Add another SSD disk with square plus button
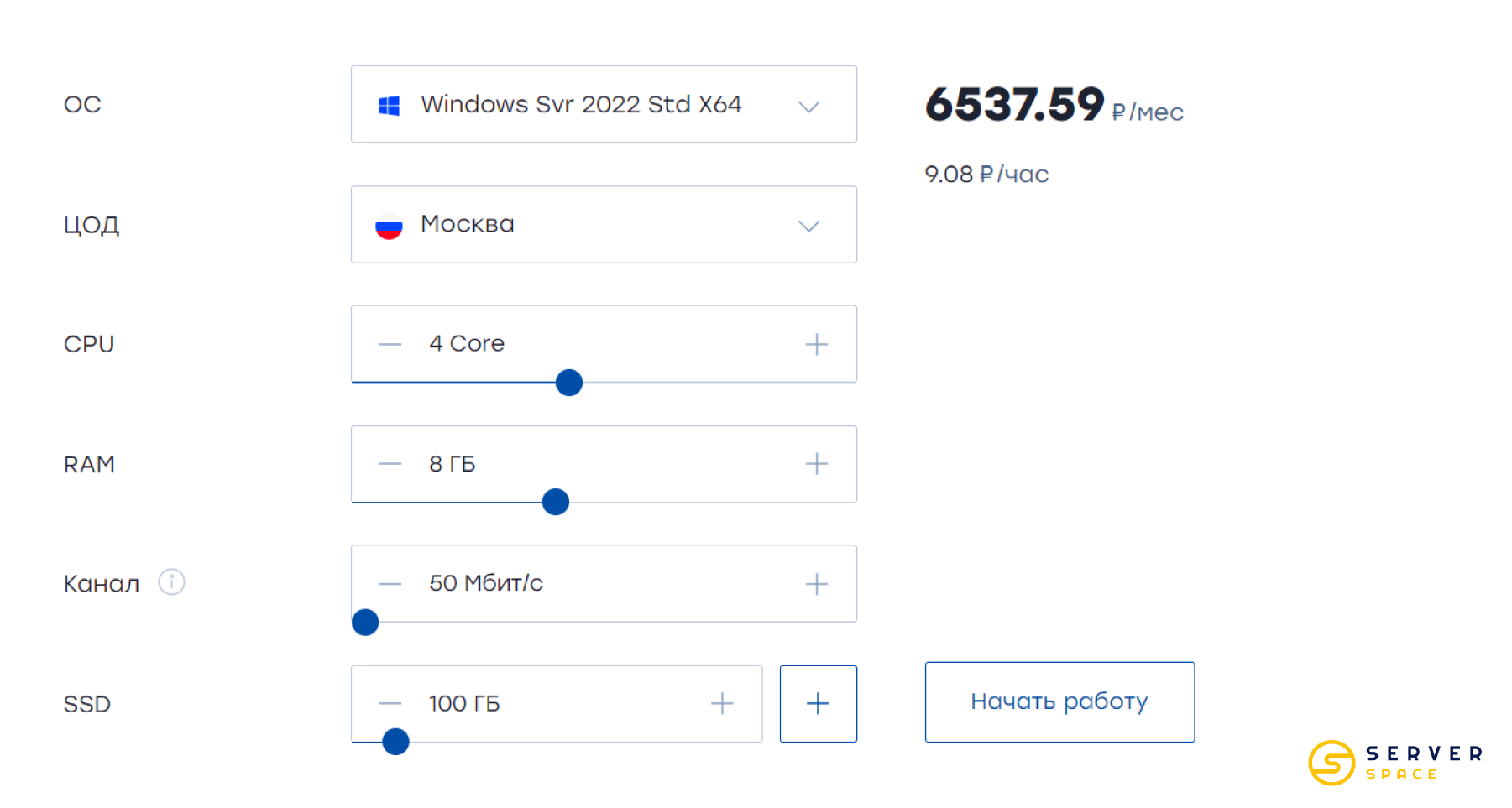Screen dimensions: 1512x808 [x=818, y=704]
